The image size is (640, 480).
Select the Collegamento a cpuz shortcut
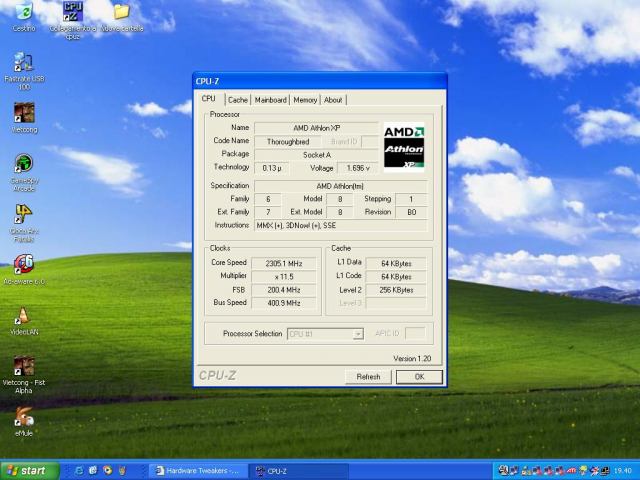[73, 20]
